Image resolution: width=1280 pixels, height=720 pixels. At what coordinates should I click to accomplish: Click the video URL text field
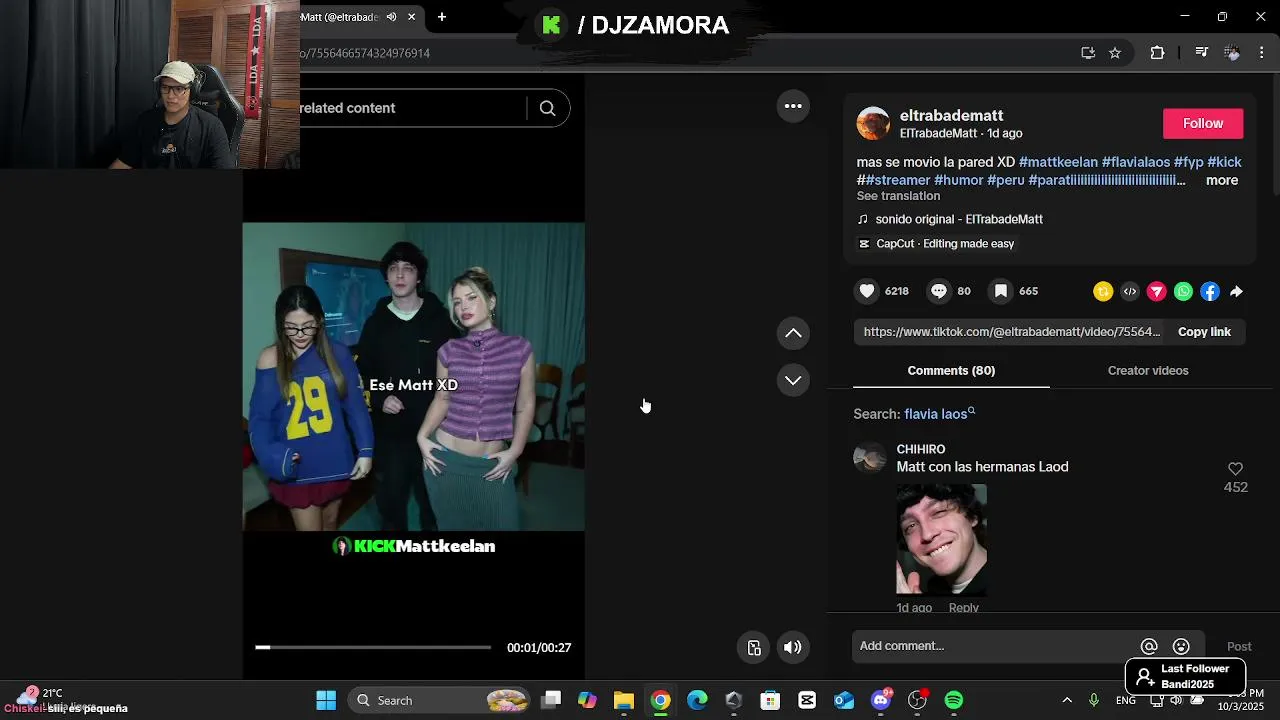point(1012,332)
